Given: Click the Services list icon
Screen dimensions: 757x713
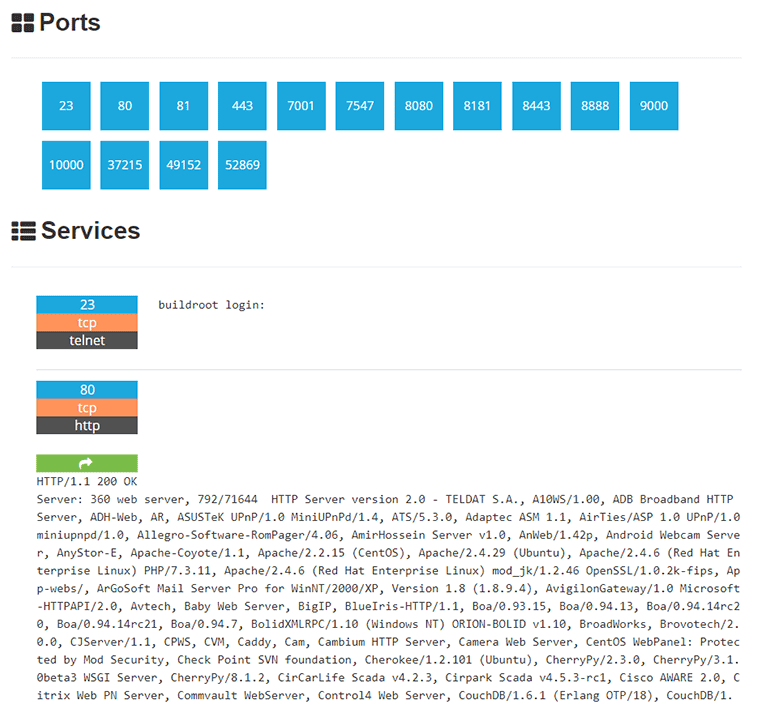Looking at the screenshot, I should click(x=24, y=231).
